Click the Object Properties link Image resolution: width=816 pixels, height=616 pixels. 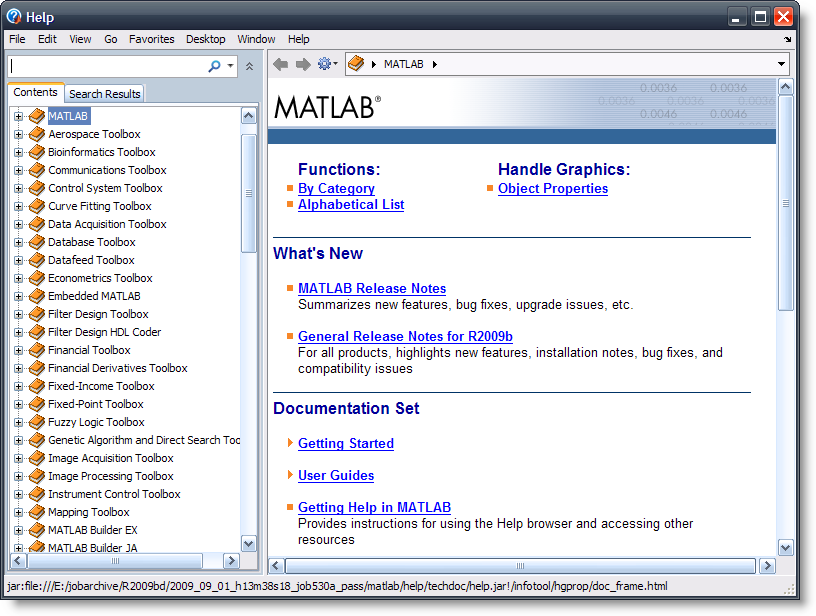pos(553,189)
